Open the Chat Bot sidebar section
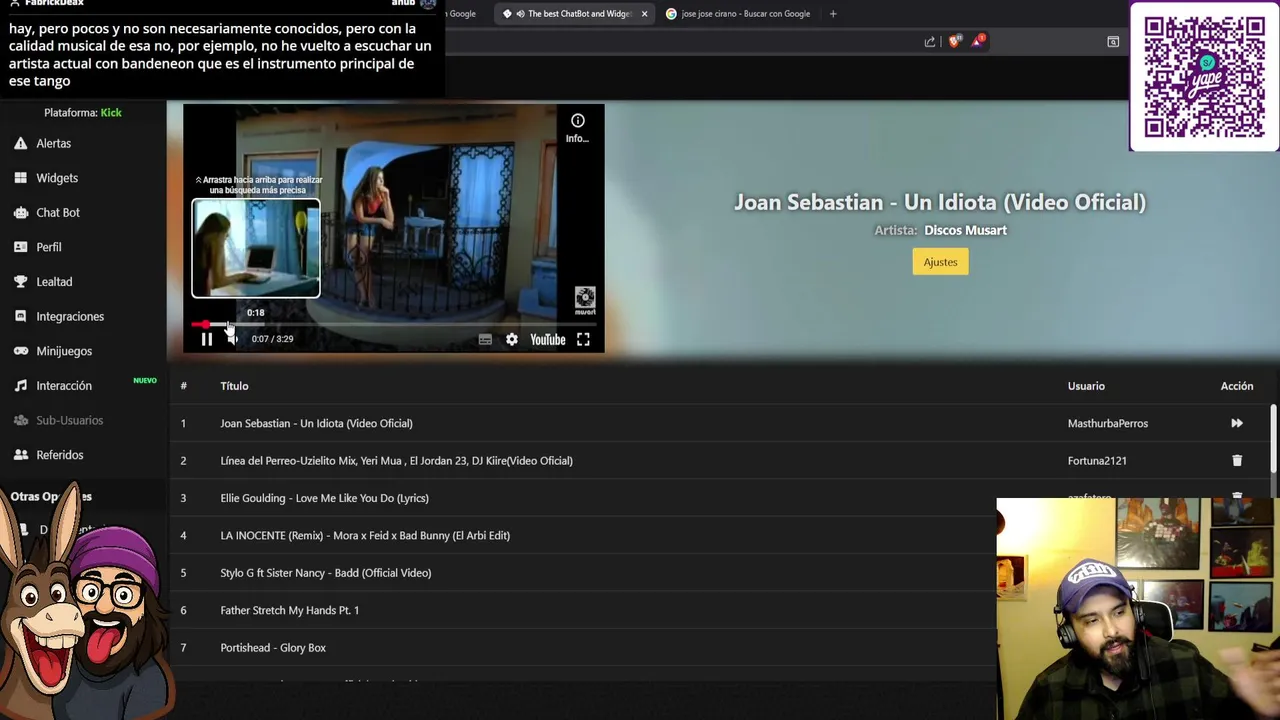The height and width of the screenshot is (720, 1280). [x=58, y=212]
